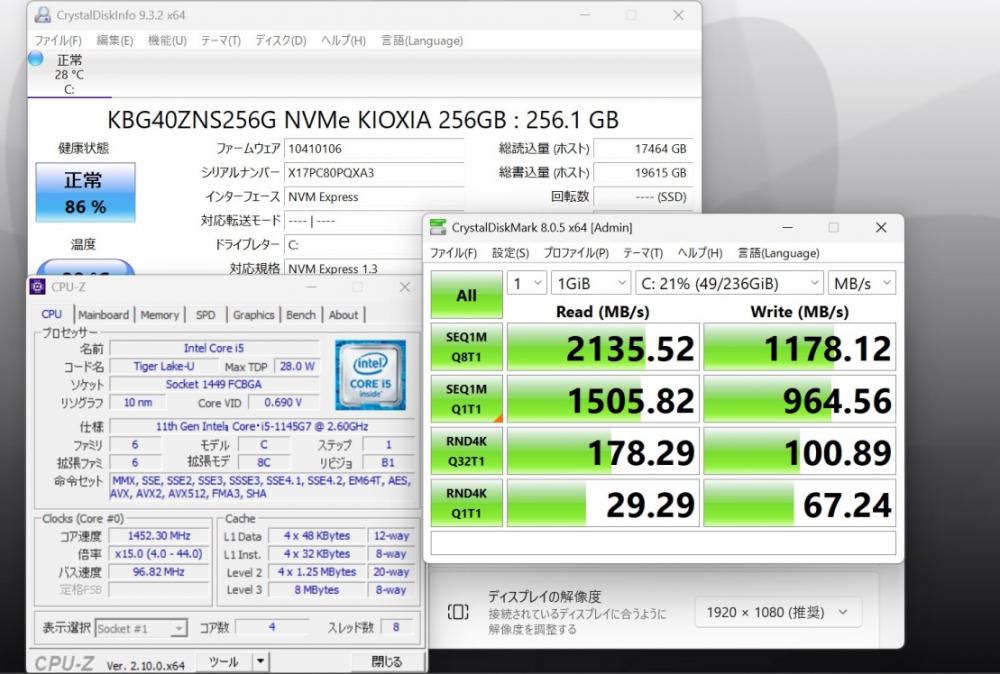Open ファイル(F) menu in CrystalDiskMark
The width and height of the screenshot is (1000, 674).
click(x=453, y=253)
